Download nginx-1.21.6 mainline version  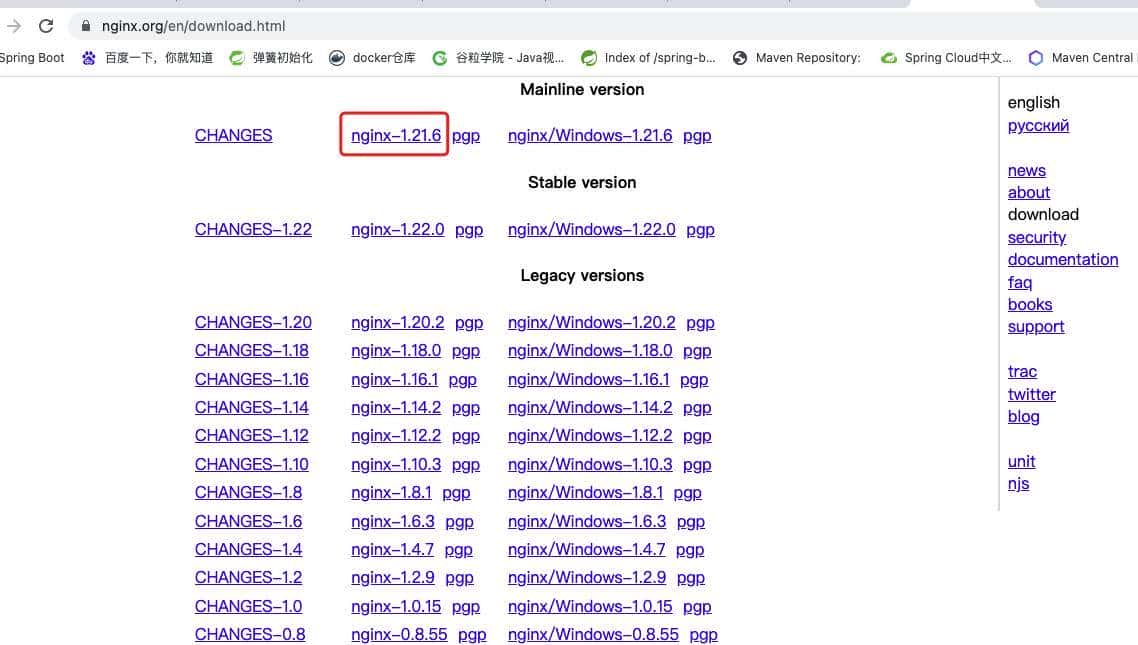(394, 135)
